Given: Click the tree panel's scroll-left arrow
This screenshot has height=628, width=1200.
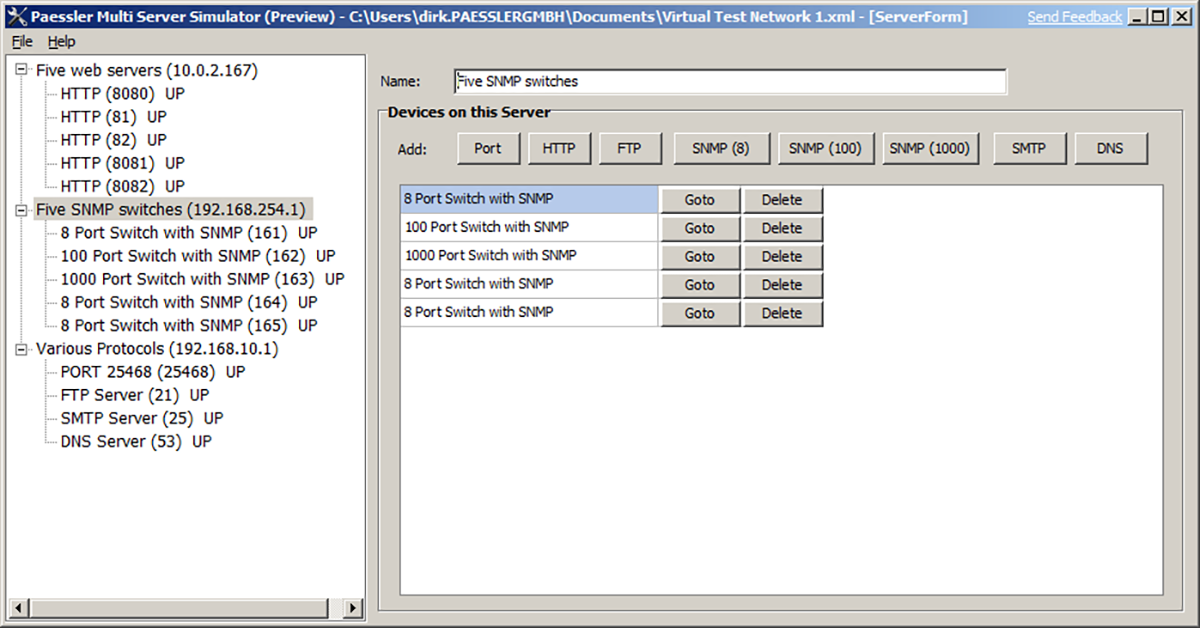Looking at the screenshot, I should tap(18, 608).
